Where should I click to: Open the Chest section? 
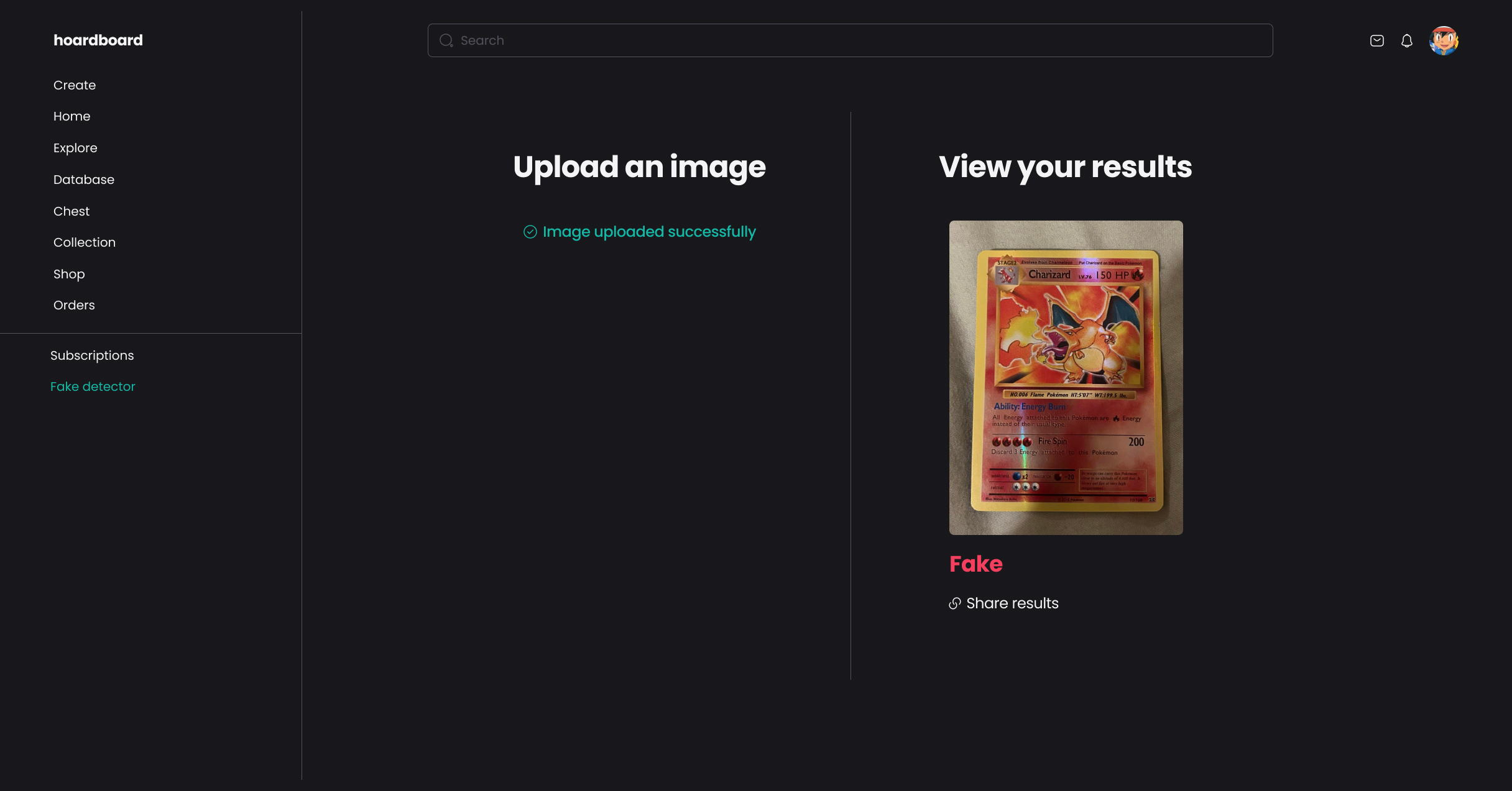71,211
